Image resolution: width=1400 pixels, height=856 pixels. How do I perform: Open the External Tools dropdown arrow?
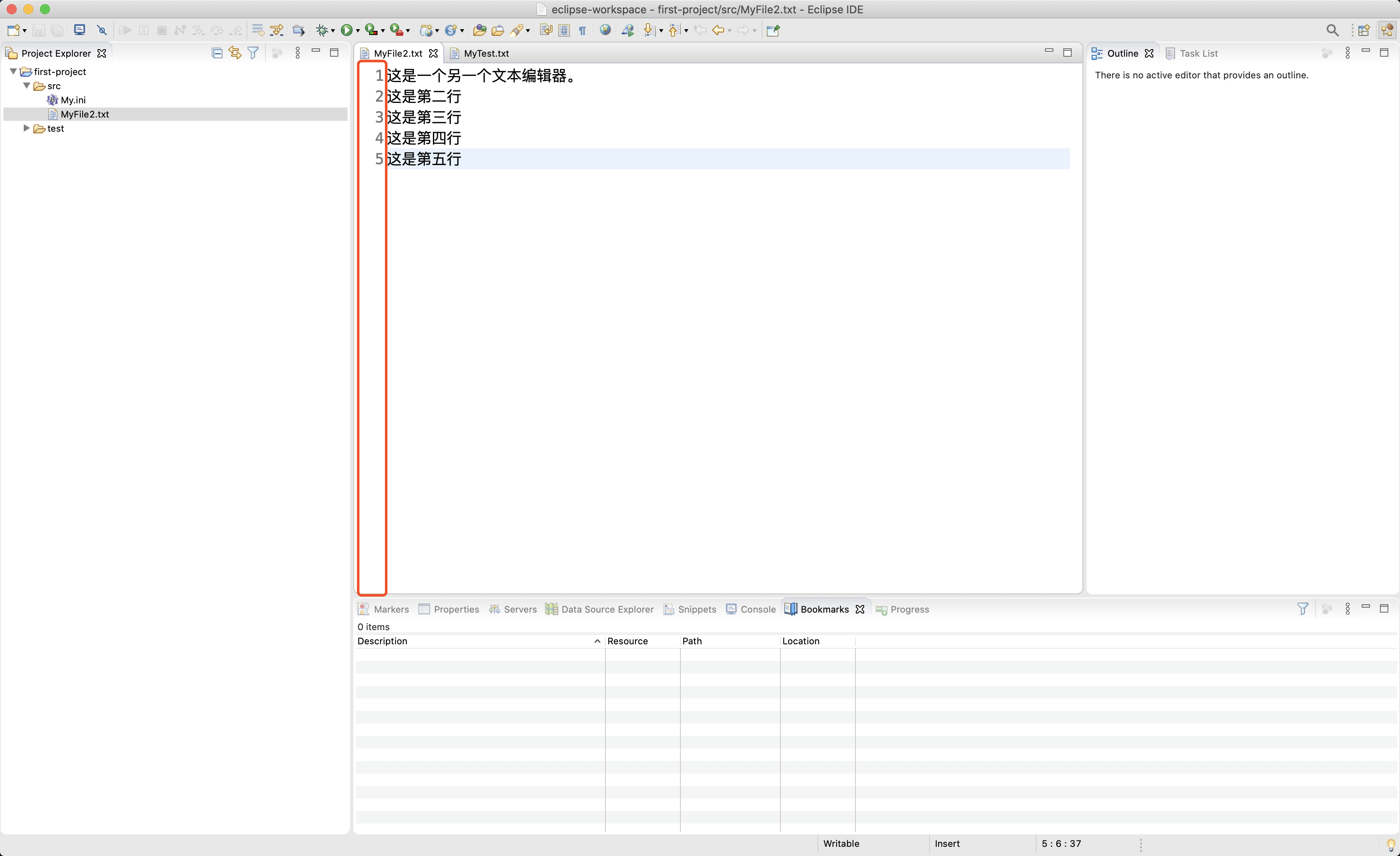[408, 31]
